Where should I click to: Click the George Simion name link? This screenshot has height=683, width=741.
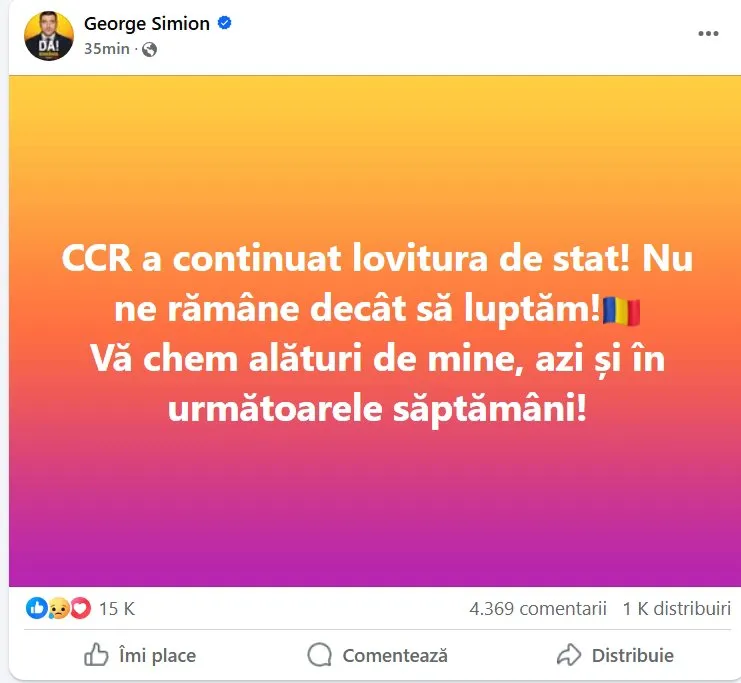click(x=146, y=24)
